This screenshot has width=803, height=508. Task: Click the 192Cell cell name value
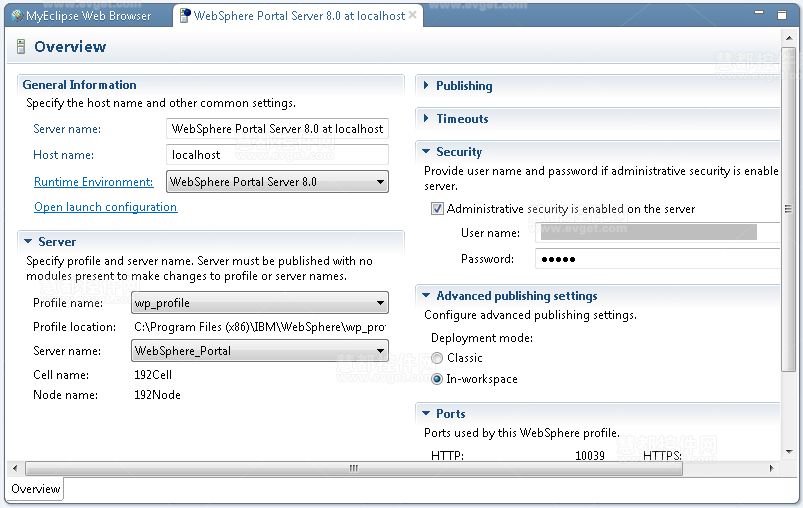153,374
